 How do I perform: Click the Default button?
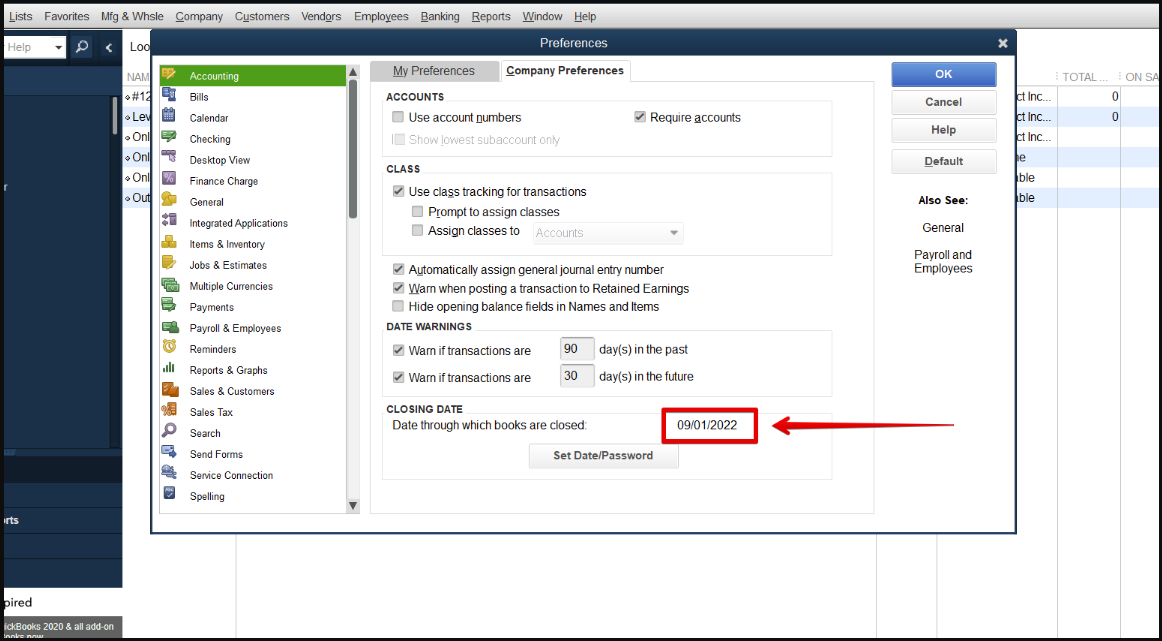click(x=943, y=162)
